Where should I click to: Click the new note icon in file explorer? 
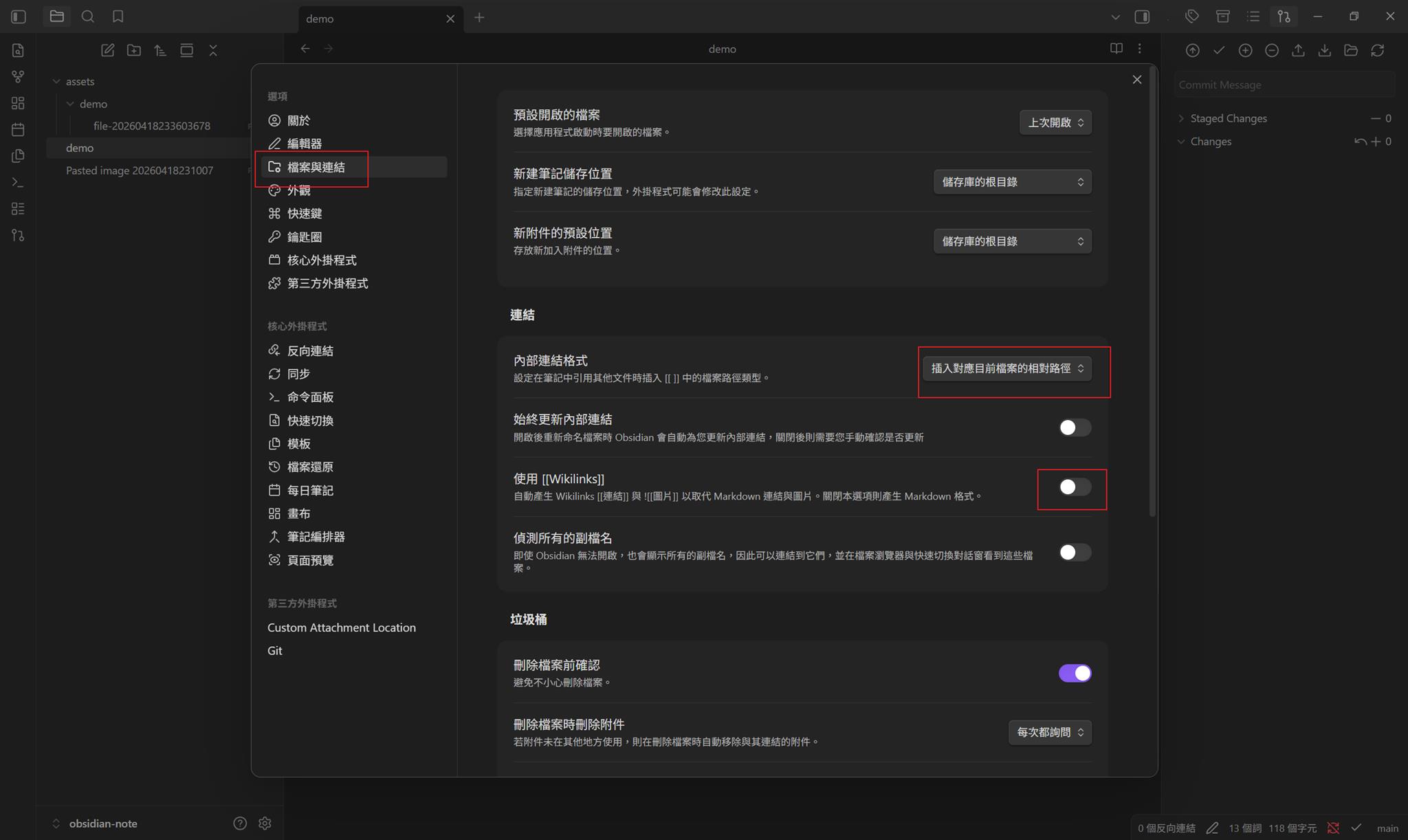107,50
